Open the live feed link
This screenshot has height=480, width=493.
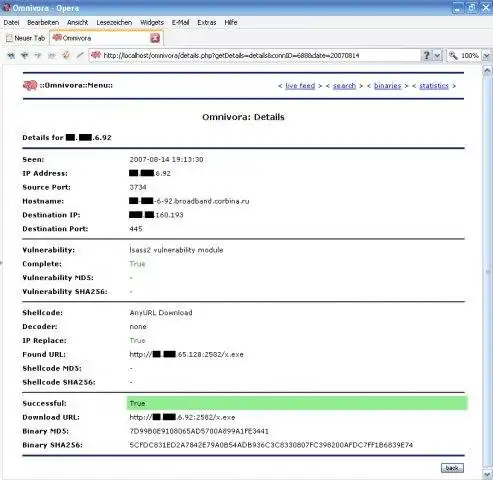click(300, 86)
